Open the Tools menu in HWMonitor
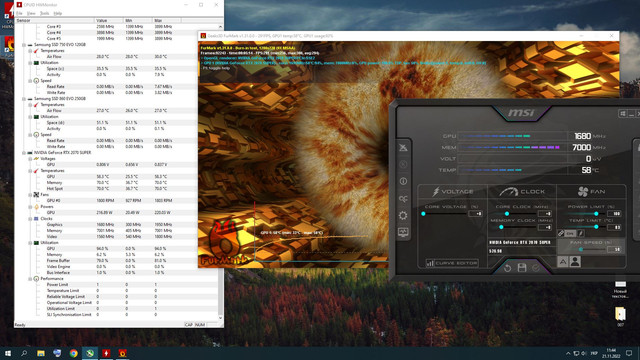The height and width of the screenshot is (360, 640). click(x=44, y=13)
